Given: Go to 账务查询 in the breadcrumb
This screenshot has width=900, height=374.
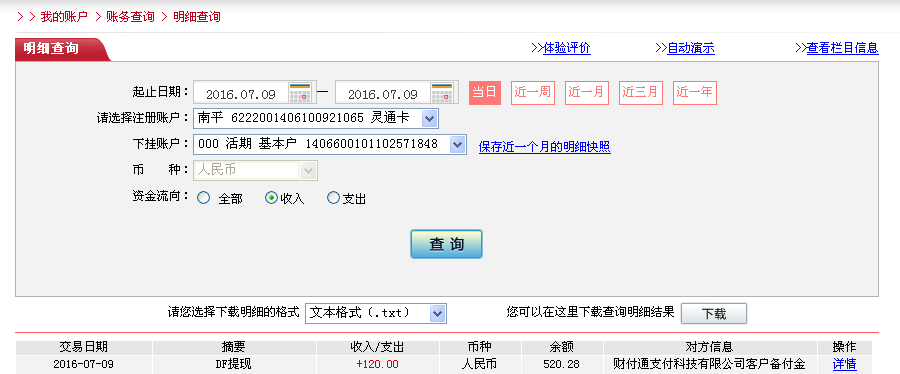Looking at the screenshot, I should pos(130,17).
